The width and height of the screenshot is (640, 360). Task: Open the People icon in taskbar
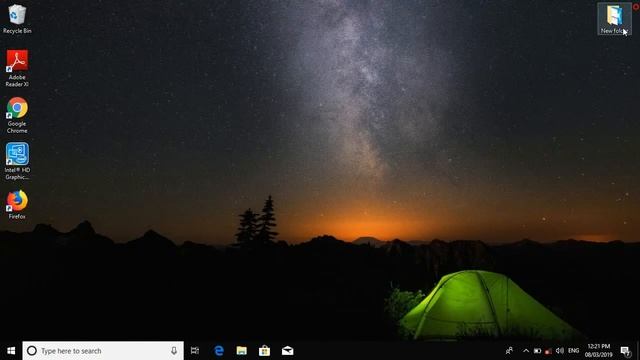point(509,351)
